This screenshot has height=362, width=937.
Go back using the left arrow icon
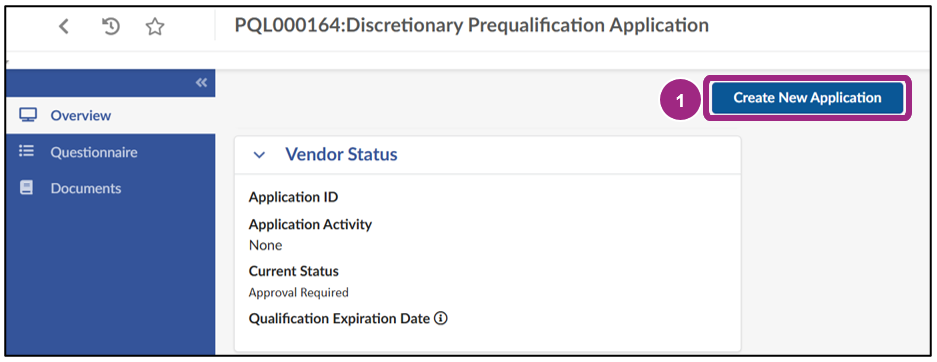click(x=64, y=26)
